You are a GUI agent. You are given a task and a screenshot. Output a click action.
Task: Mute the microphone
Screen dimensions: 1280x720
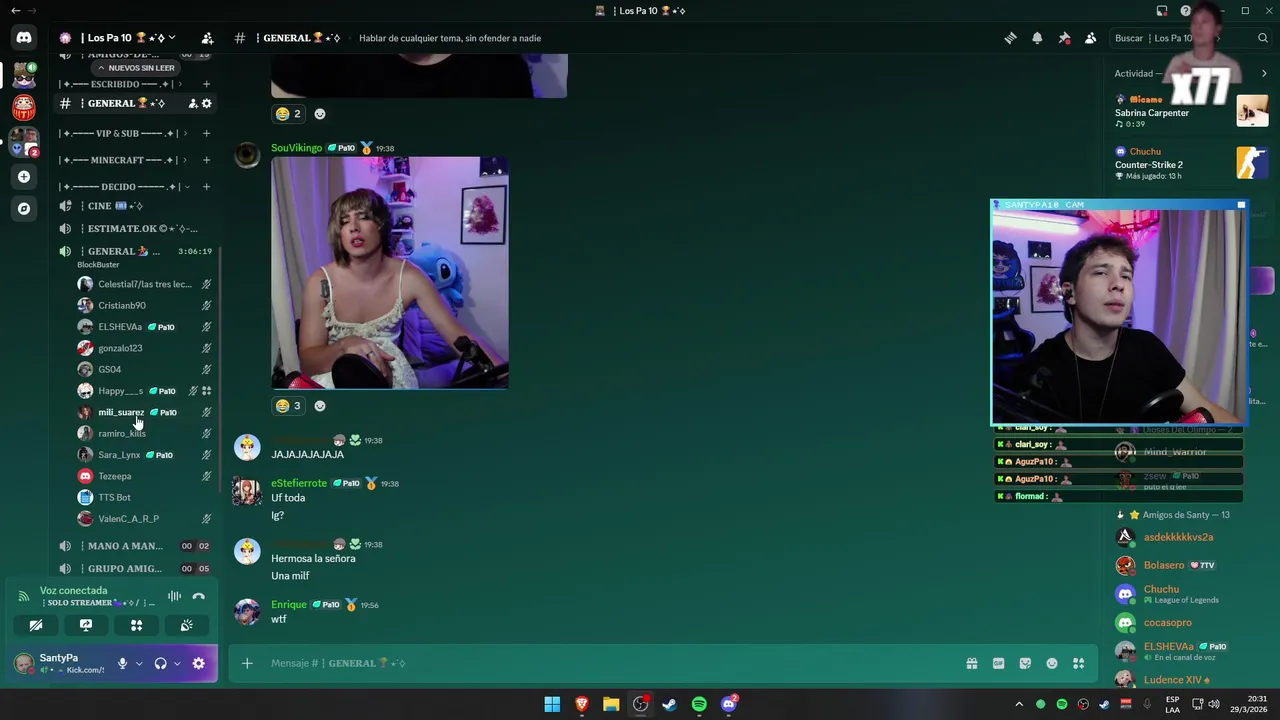pos(123,663)
